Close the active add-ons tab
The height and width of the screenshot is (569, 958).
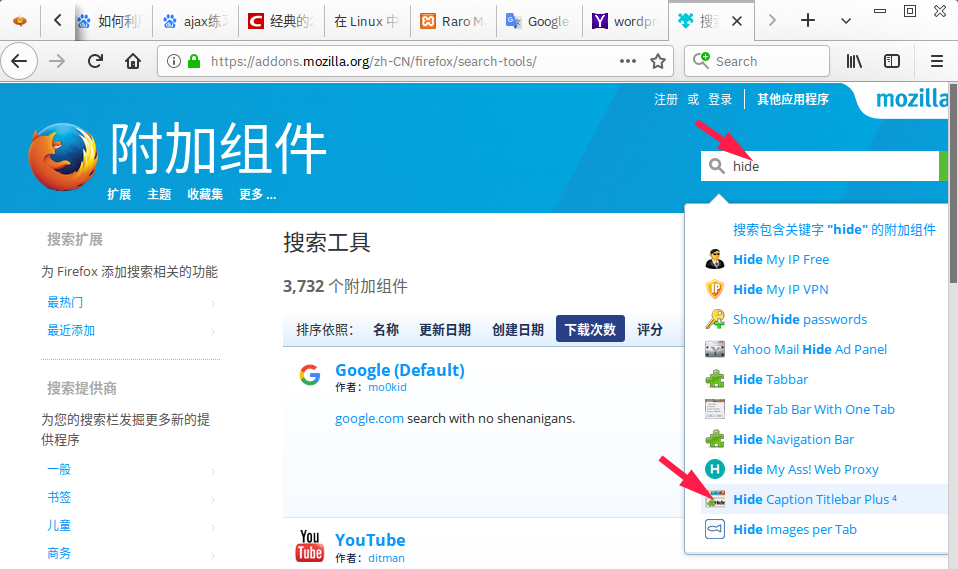(737, 21)
